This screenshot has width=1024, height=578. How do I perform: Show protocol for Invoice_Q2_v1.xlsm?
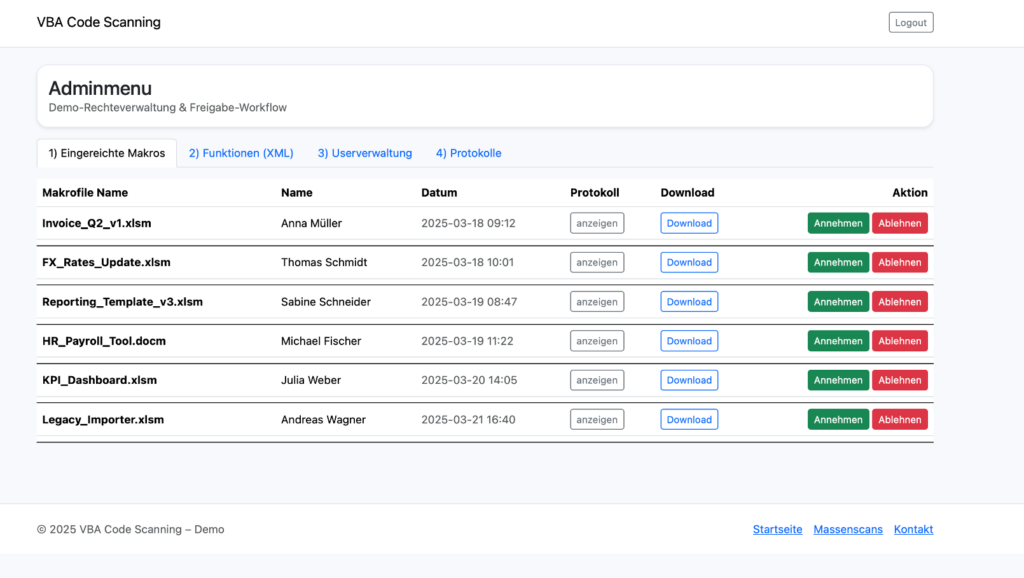[597, 223]
